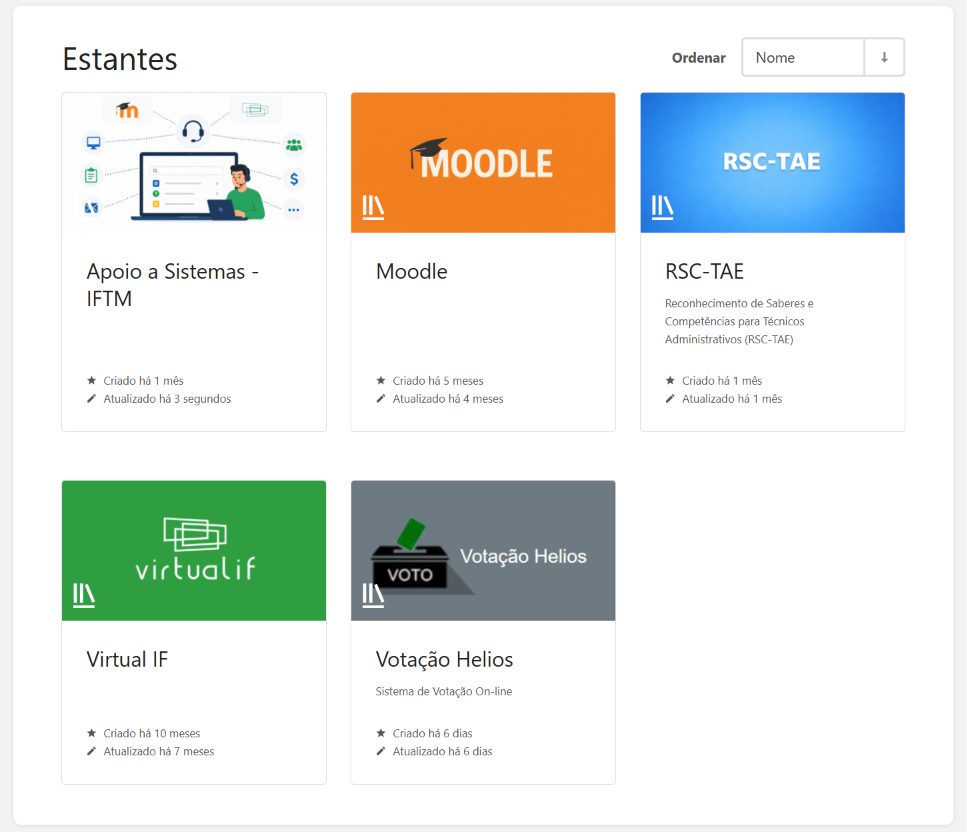Screen dimensions: 967x832
Task: Toggle sort direction arrow button
Action: click(x=884, y=57)
